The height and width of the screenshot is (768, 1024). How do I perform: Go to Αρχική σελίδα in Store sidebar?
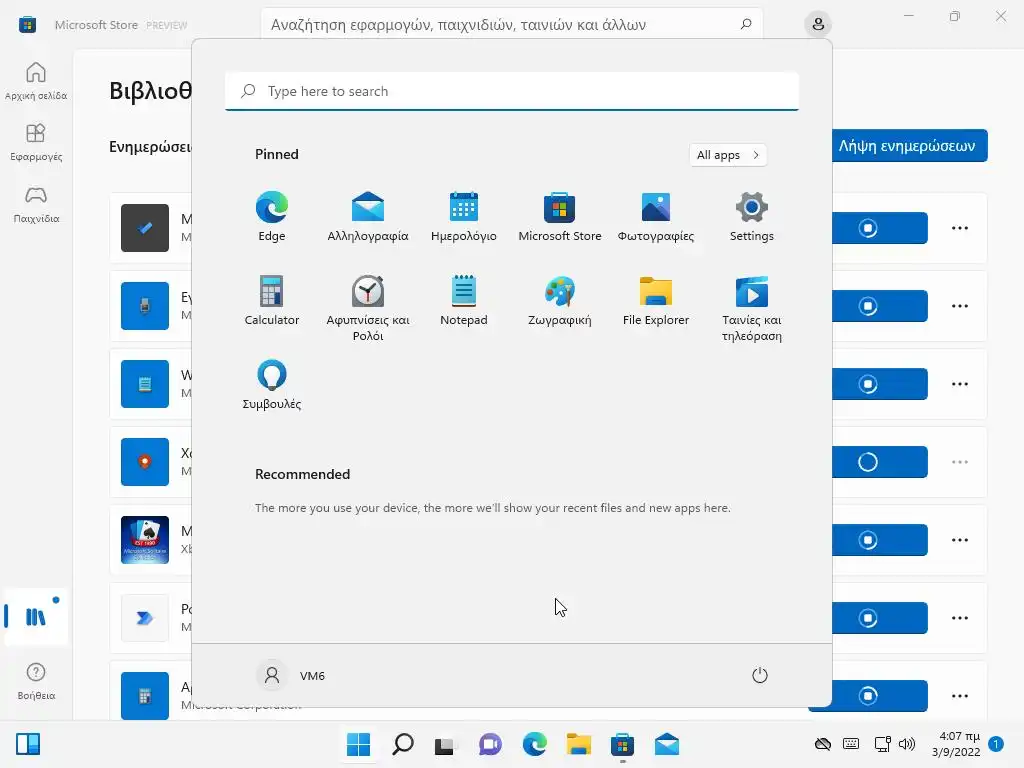[36, 82]
